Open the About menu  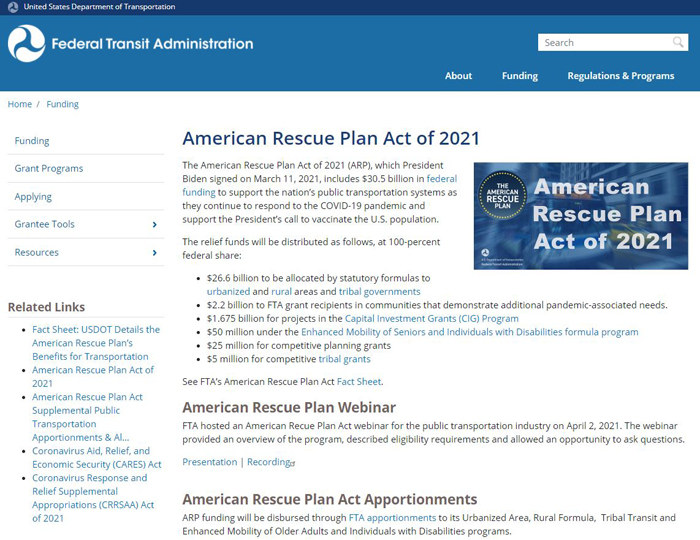click(x=458, y=76)
